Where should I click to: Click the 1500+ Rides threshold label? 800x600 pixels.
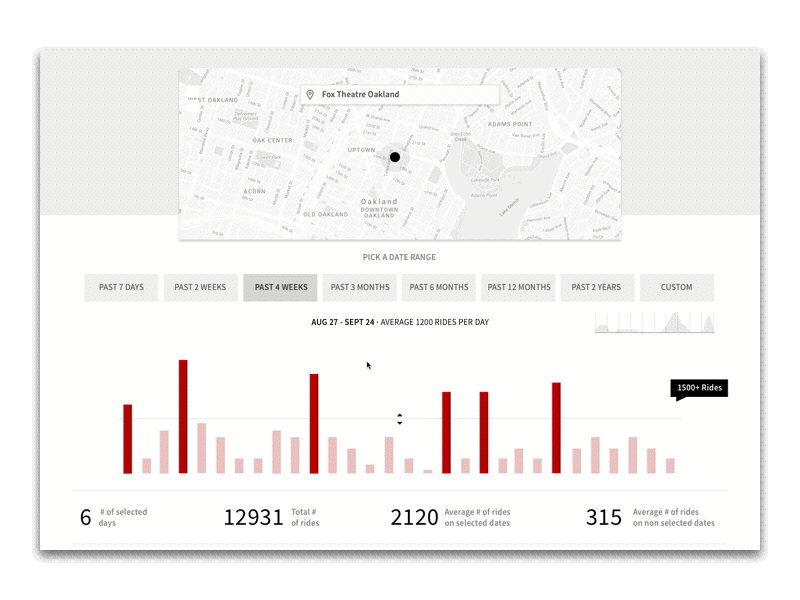click(x=699, y=388)
